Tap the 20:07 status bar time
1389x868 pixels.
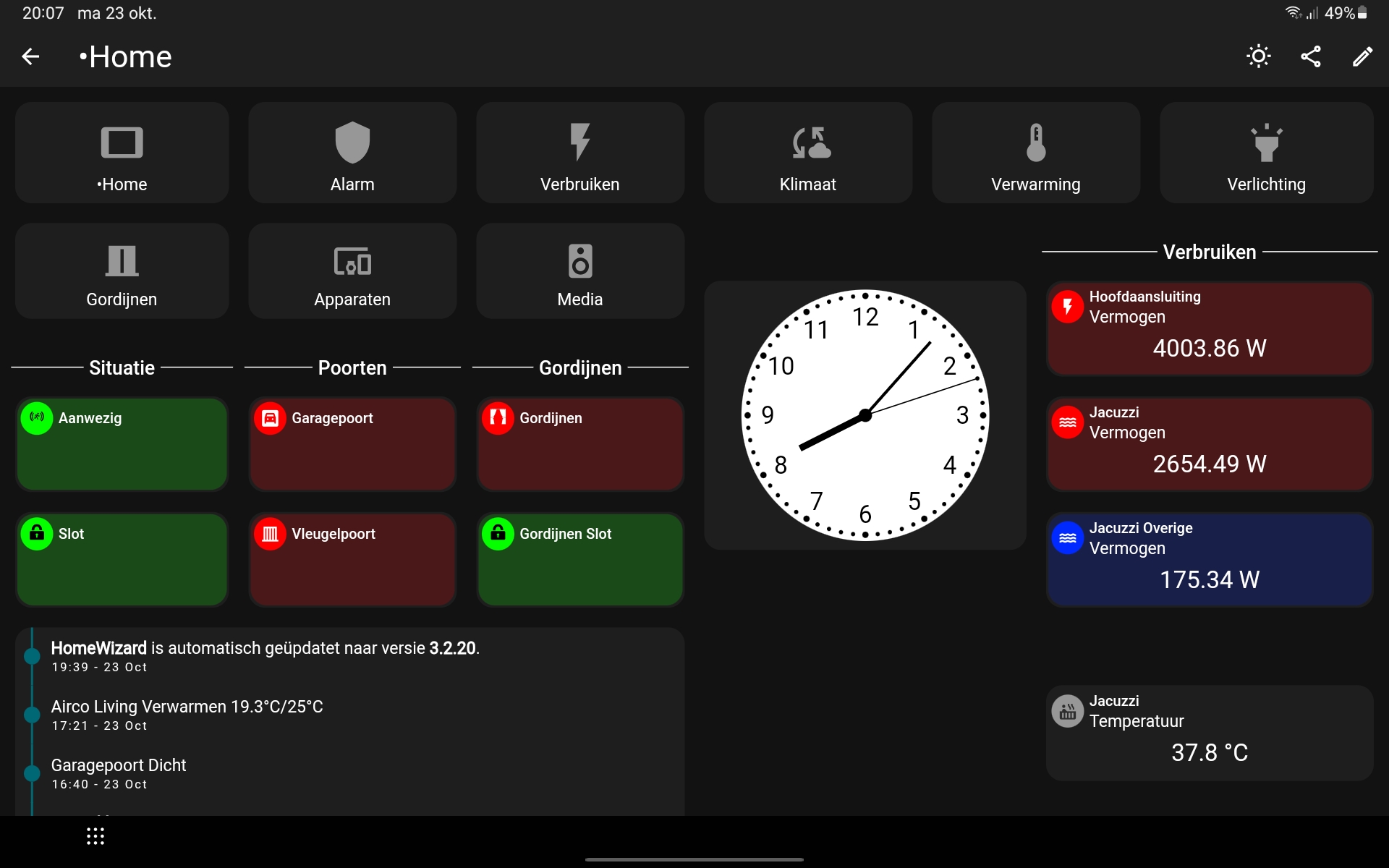click(x=43, y=13)
